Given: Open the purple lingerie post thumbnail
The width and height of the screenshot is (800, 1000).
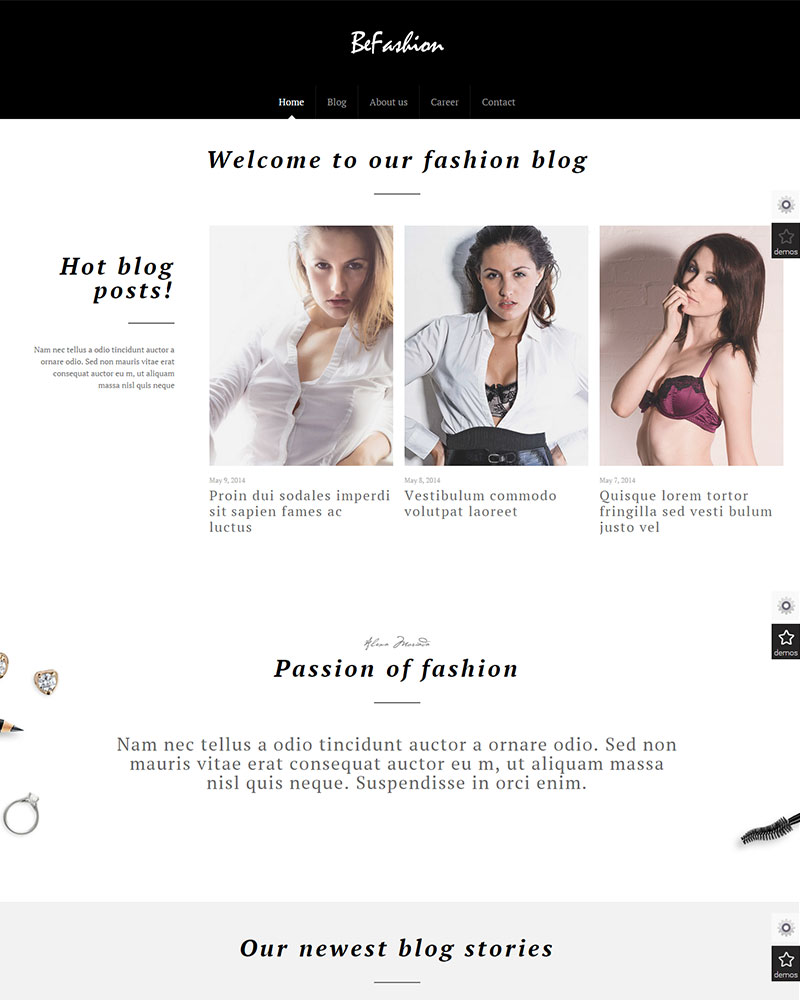Looking at the screenshot, I should (x=691, y=345).
